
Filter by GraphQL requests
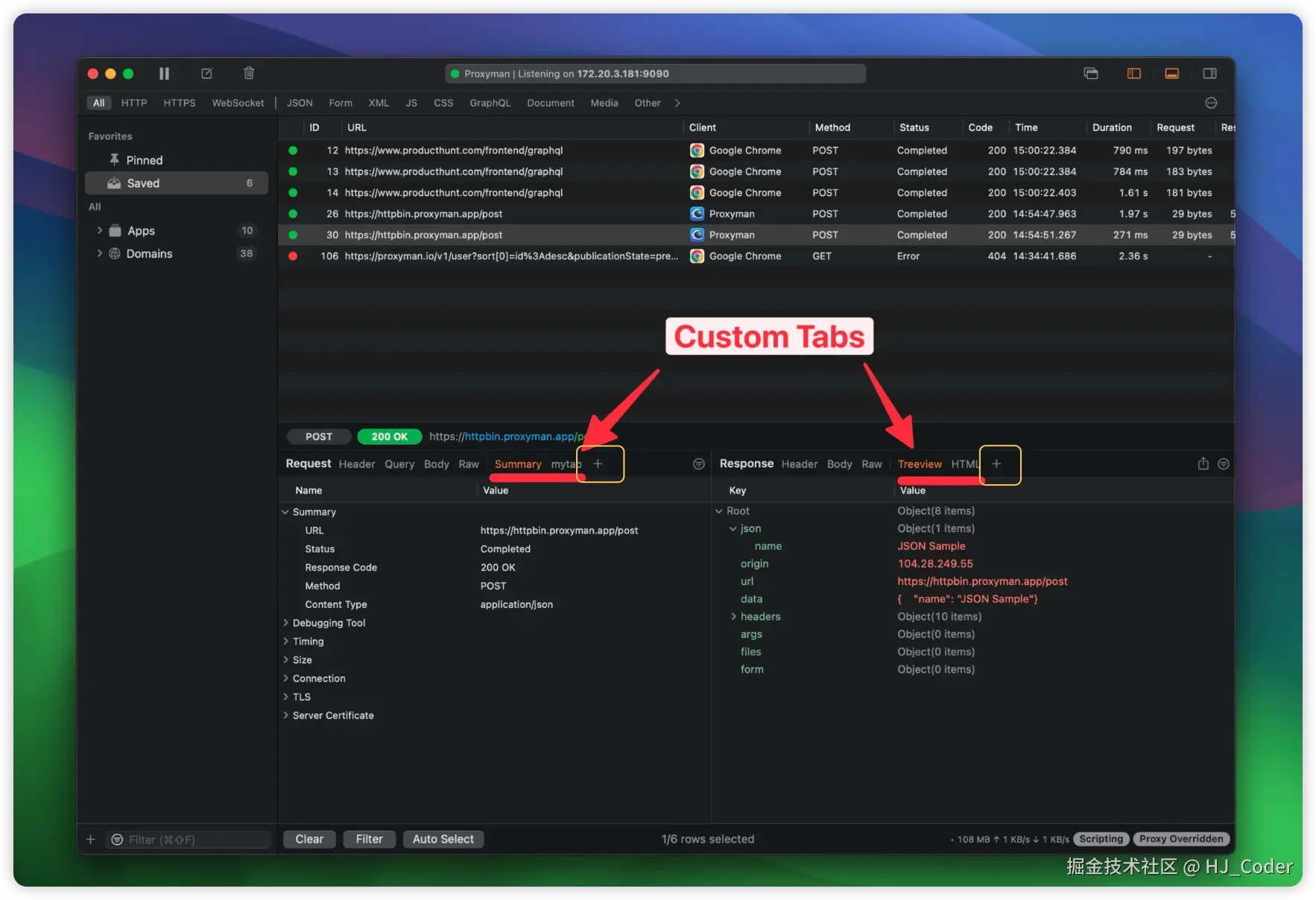pos(490,103)
